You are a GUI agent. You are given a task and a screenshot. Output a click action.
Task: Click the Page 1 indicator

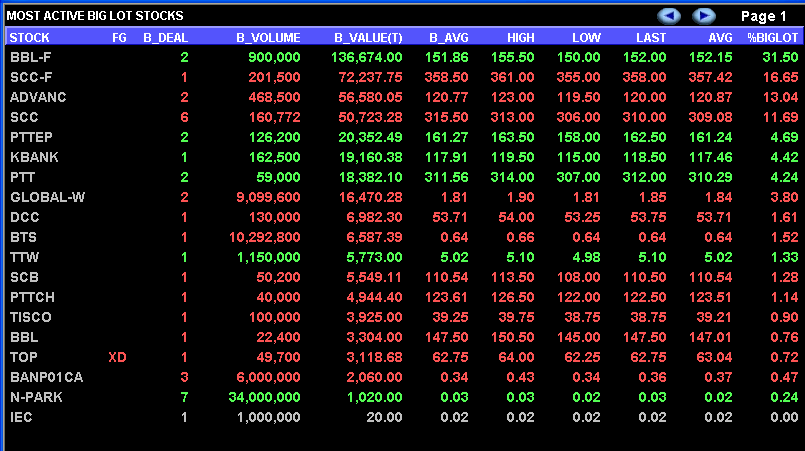tap(763, 16)
